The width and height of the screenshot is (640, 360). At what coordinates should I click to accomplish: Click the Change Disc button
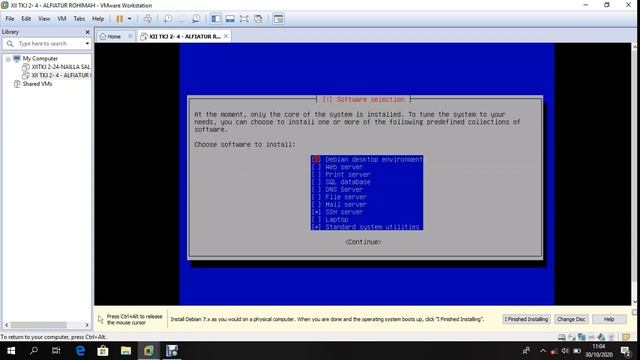coord(571,319)
